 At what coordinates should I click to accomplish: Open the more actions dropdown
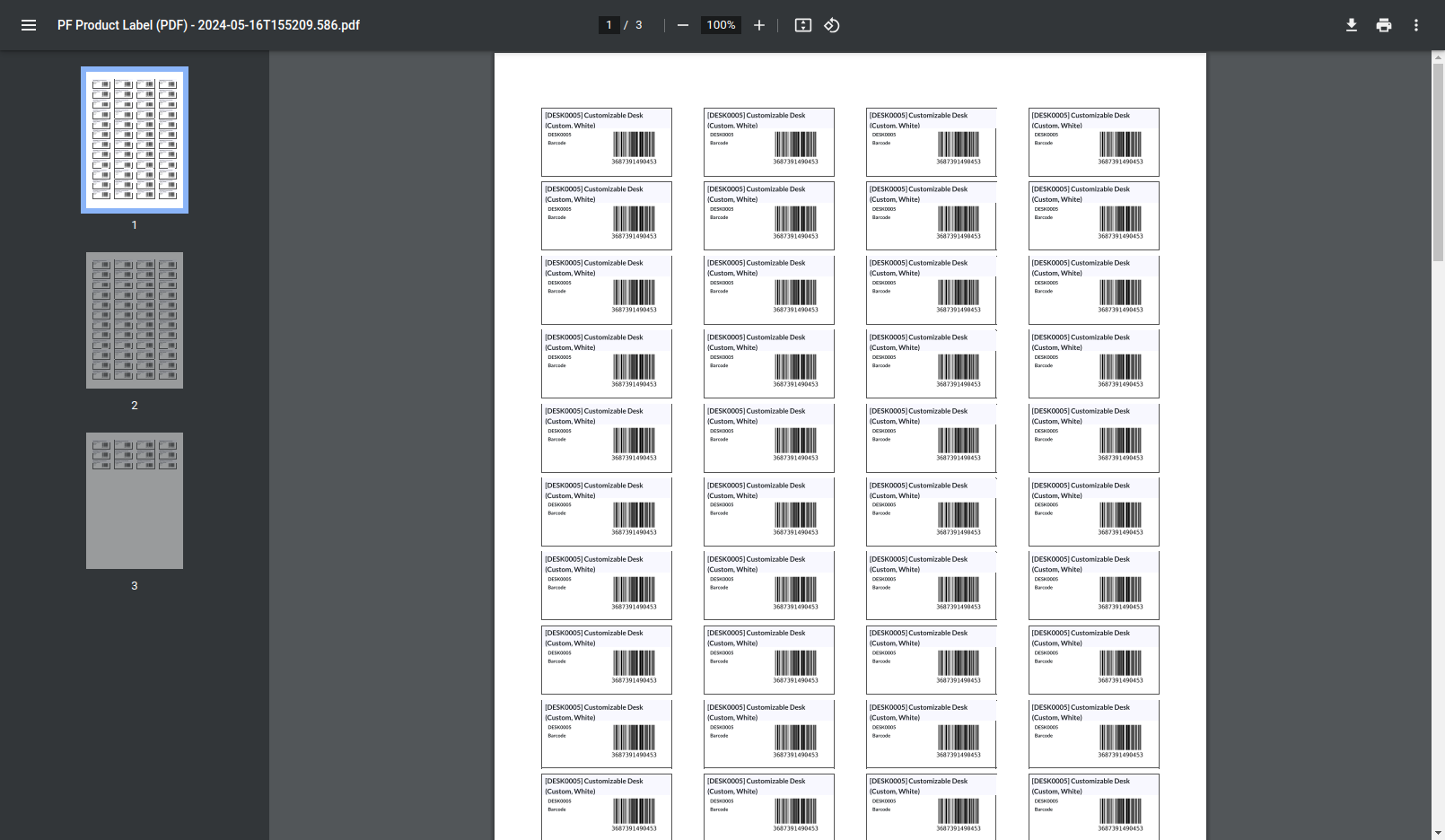tap(1415, 25)
